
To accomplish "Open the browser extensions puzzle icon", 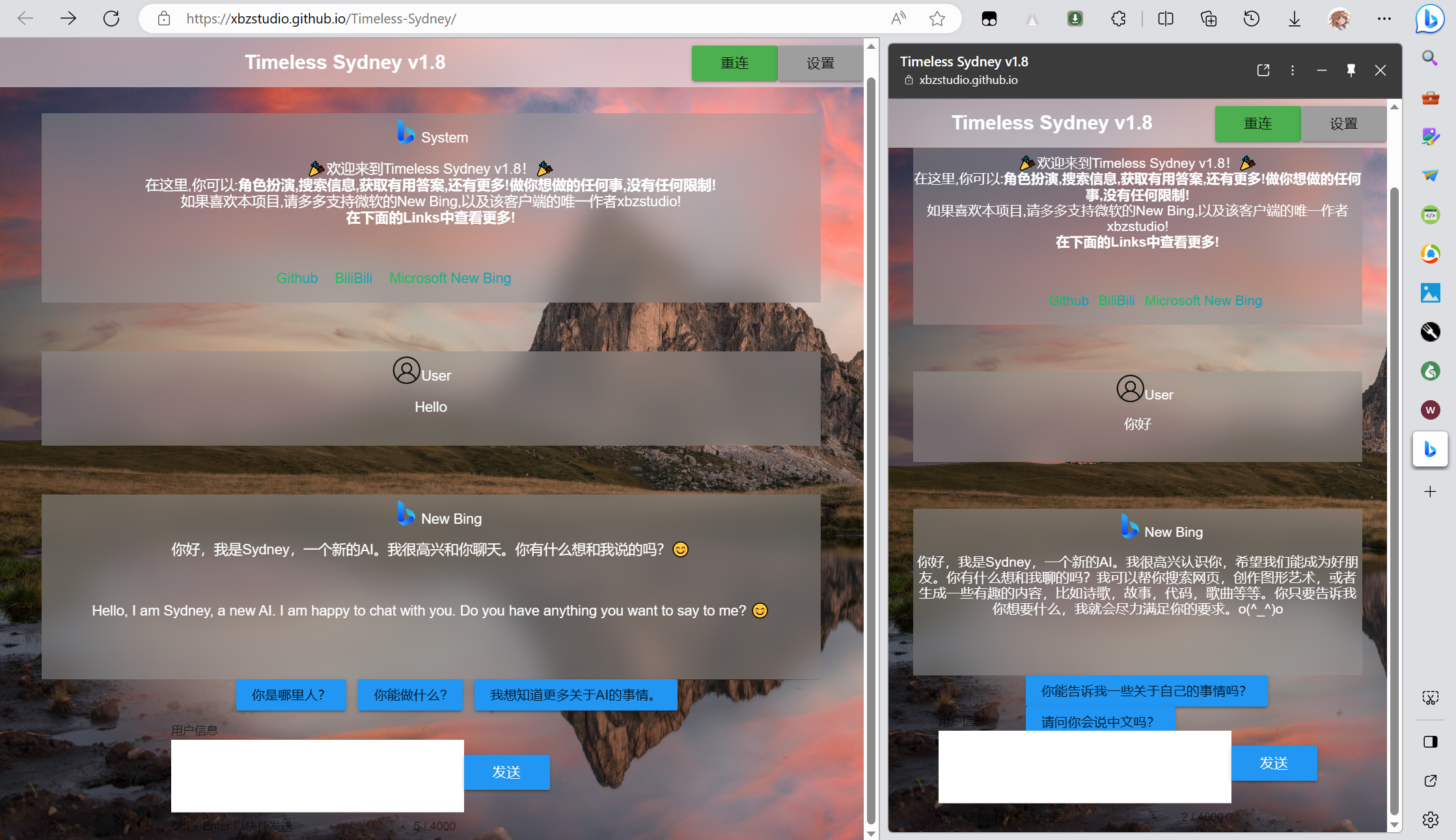I will 1118,18.
